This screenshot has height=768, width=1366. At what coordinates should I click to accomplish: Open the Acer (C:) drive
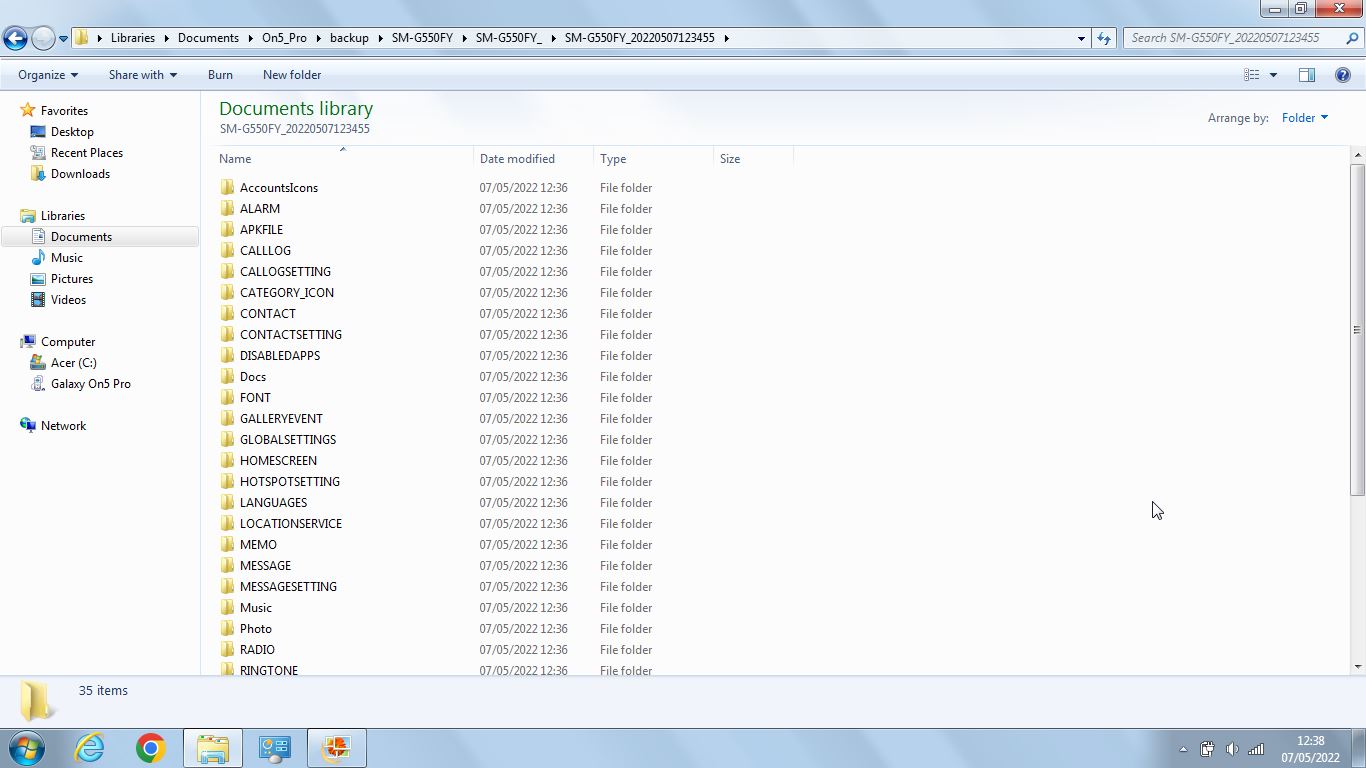tap(74, 363)
